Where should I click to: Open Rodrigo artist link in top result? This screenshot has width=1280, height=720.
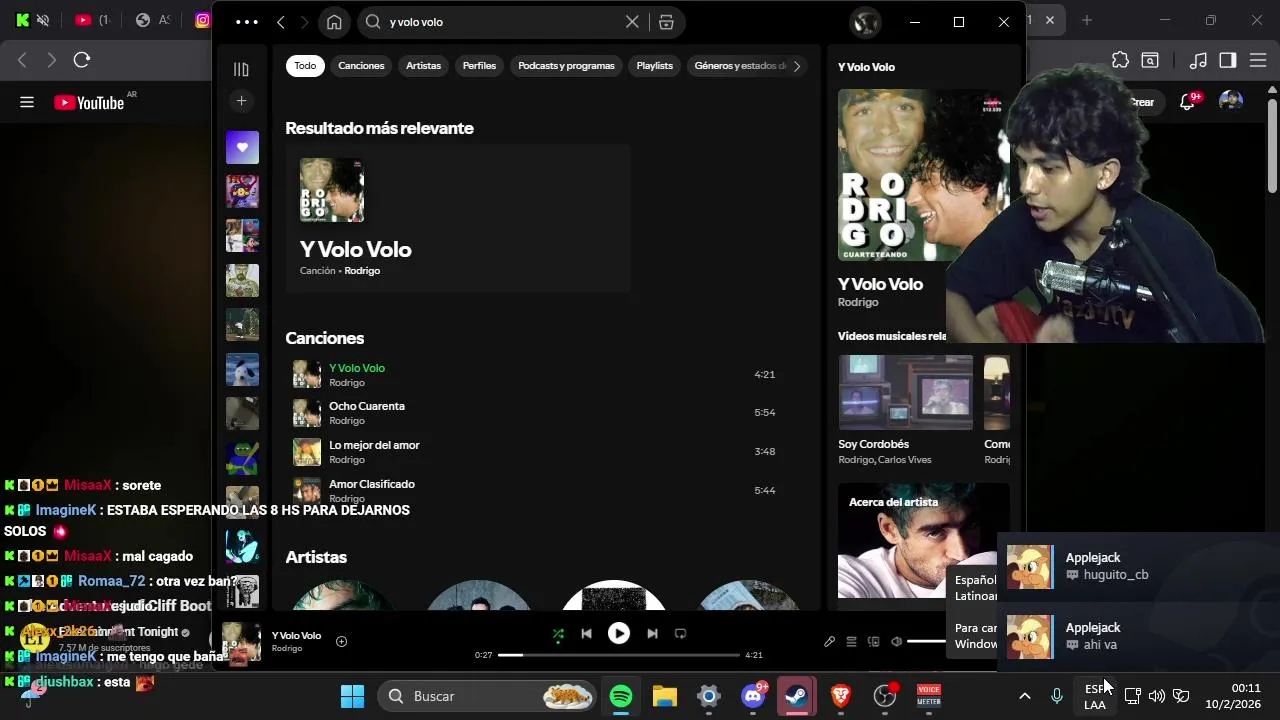(x=362, y=271)
